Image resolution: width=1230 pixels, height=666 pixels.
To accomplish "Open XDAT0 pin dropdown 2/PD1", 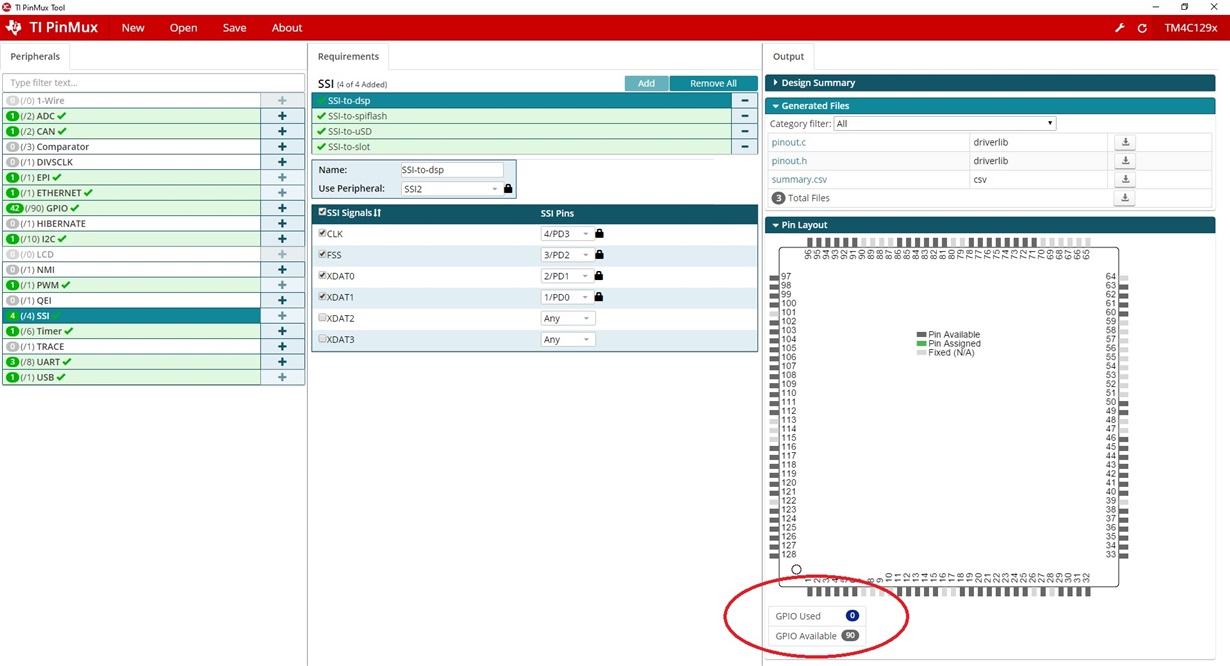I will coord(566,276).
